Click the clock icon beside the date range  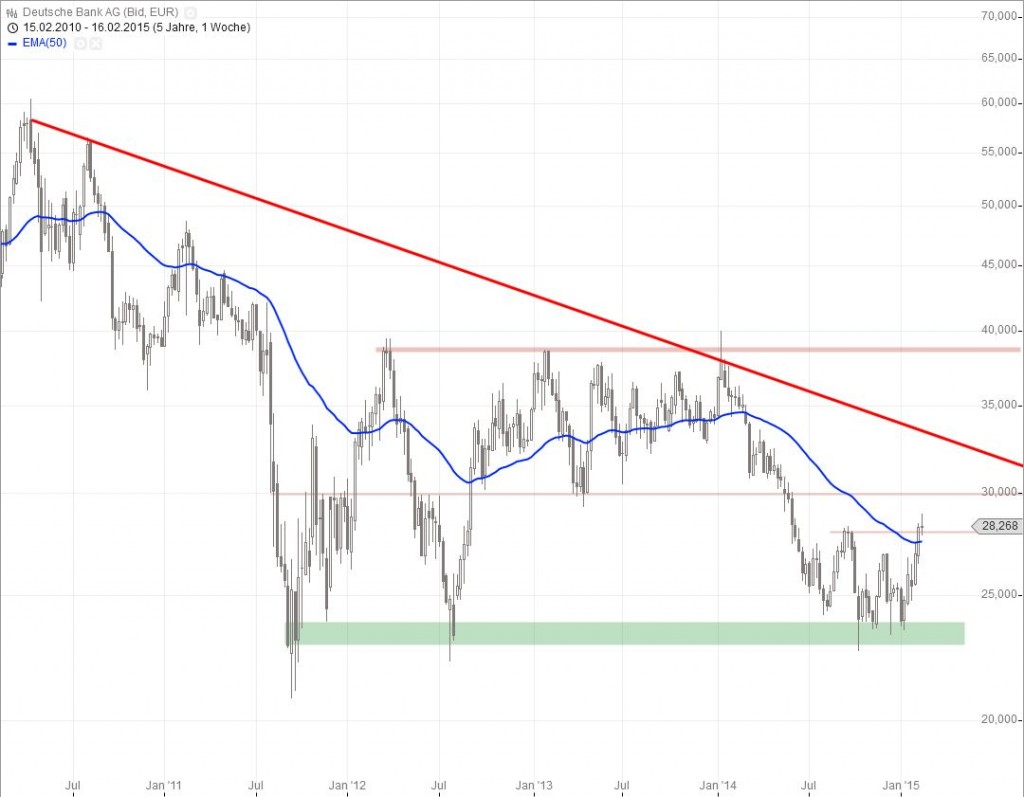click(x=12, y=27)
